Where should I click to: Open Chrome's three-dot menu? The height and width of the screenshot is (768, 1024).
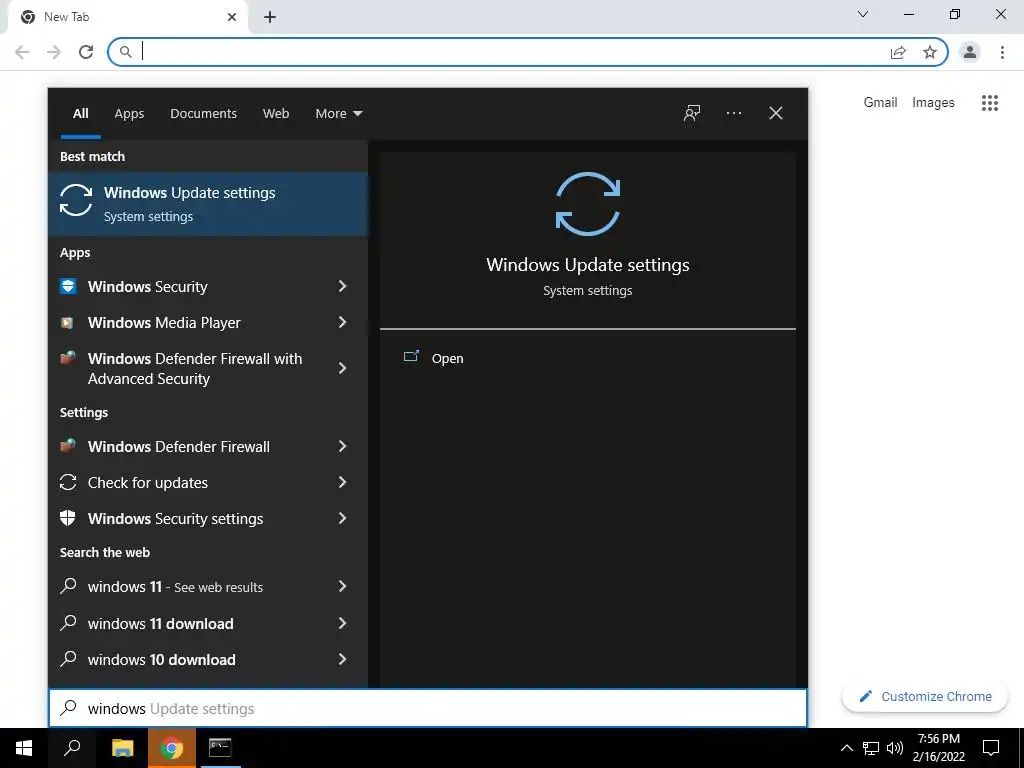[x=1002, y=52]
